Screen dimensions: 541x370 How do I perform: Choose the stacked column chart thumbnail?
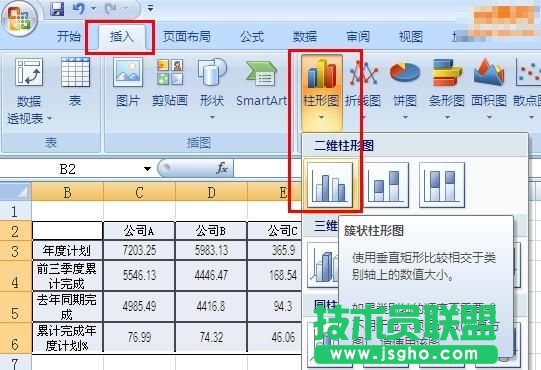[x=386, y=185]
